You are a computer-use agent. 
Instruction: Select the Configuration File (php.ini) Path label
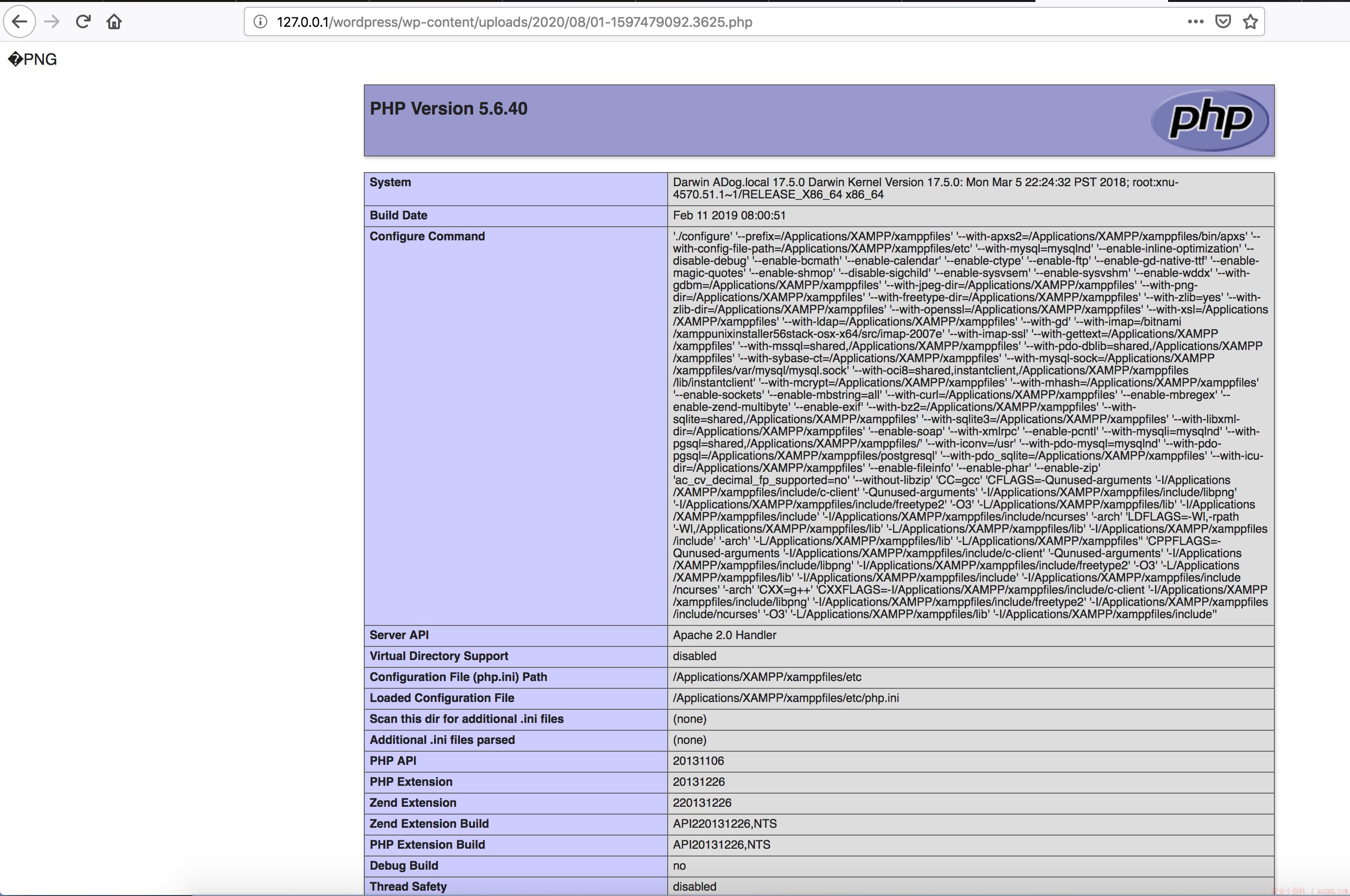458,677
